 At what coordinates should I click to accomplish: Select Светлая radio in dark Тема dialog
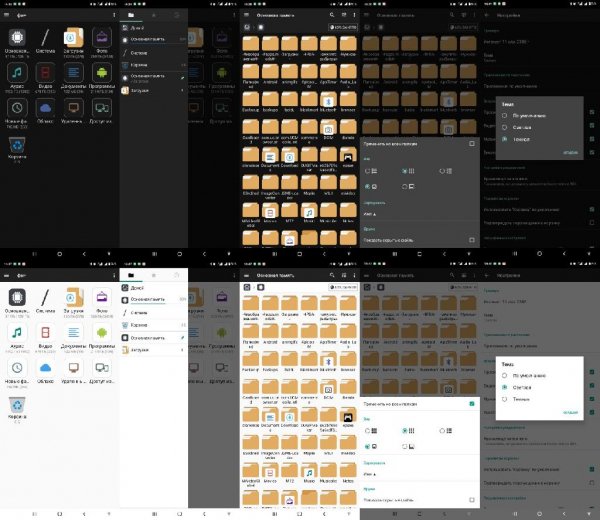coord(504,127)
